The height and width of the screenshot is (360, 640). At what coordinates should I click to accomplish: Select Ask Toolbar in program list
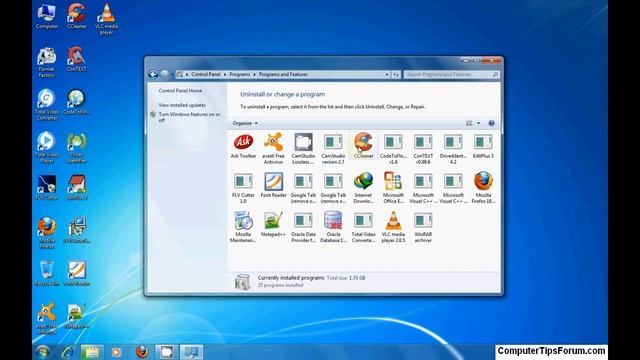[x=243, y=146]
